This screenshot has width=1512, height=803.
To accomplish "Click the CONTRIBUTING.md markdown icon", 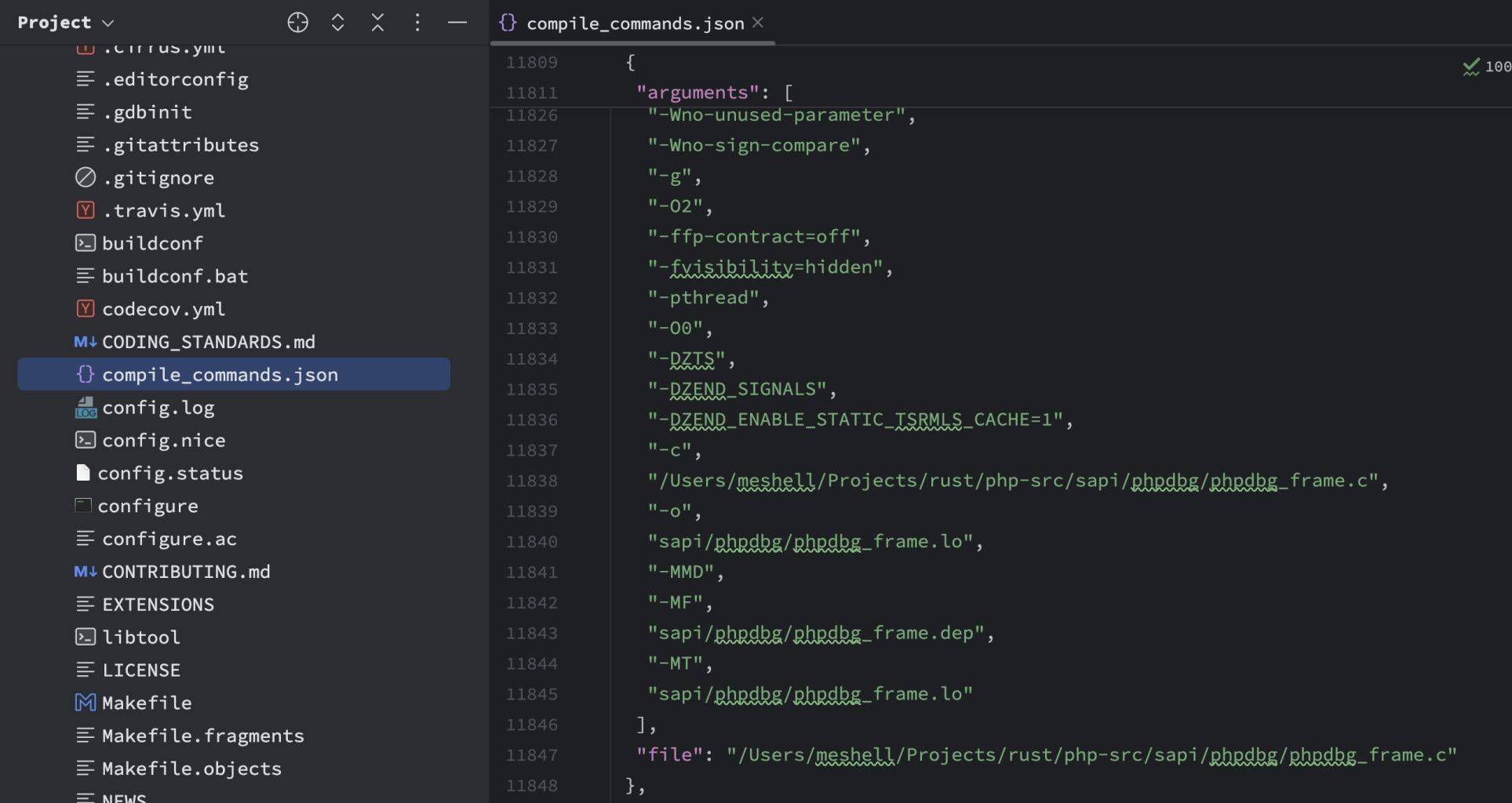I will coord(85,572).
